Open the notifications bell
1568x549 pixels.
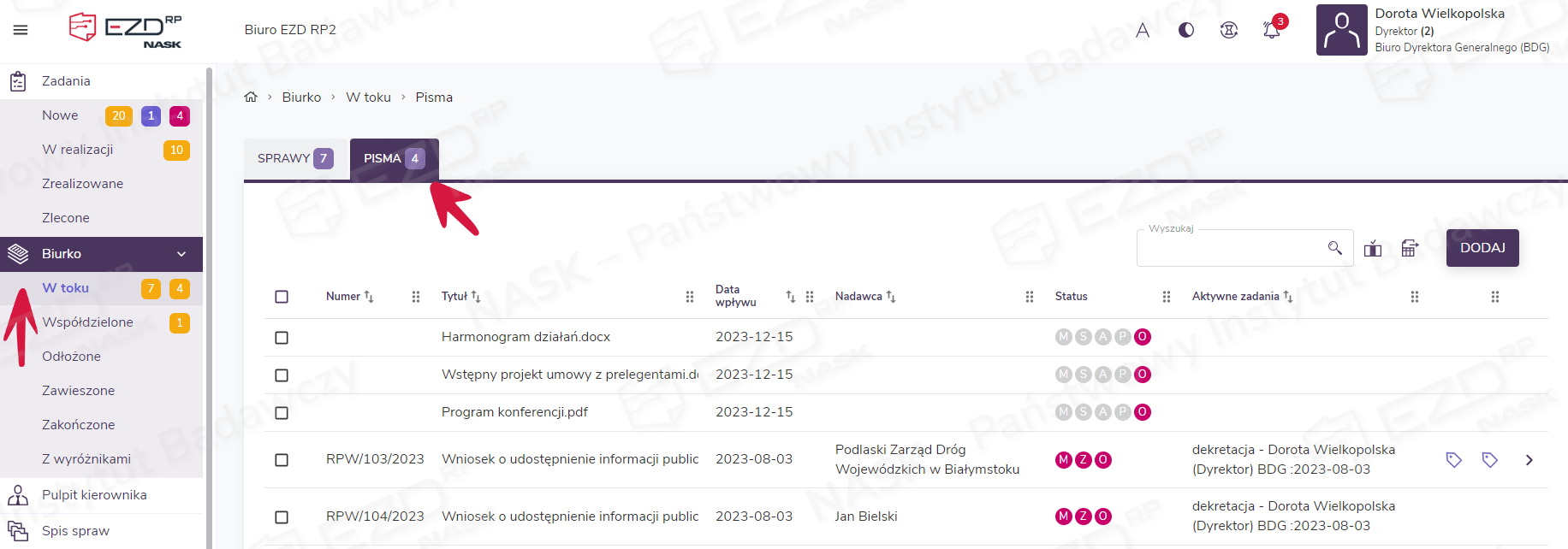1271,30
